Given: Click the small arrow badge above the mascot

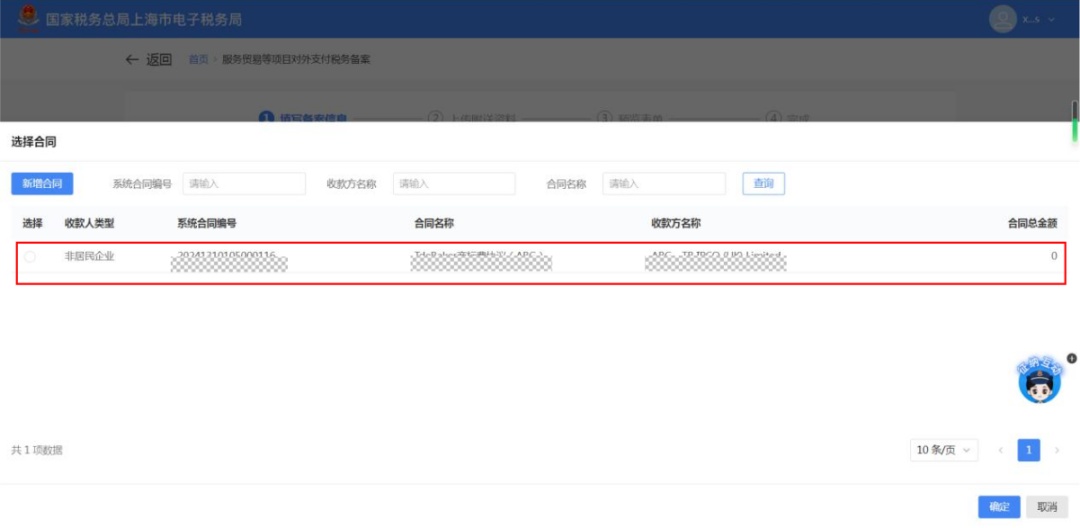Looking at the screenshot, I should [x=1071, y=358].
